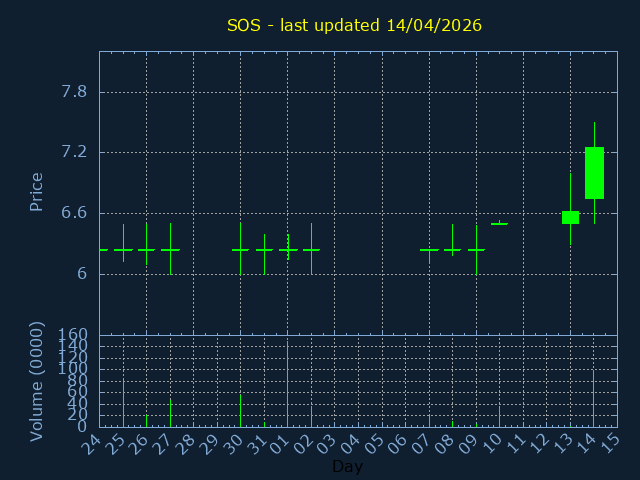
Task: Select the 6.6 price tick label
Action: point(74,213)
